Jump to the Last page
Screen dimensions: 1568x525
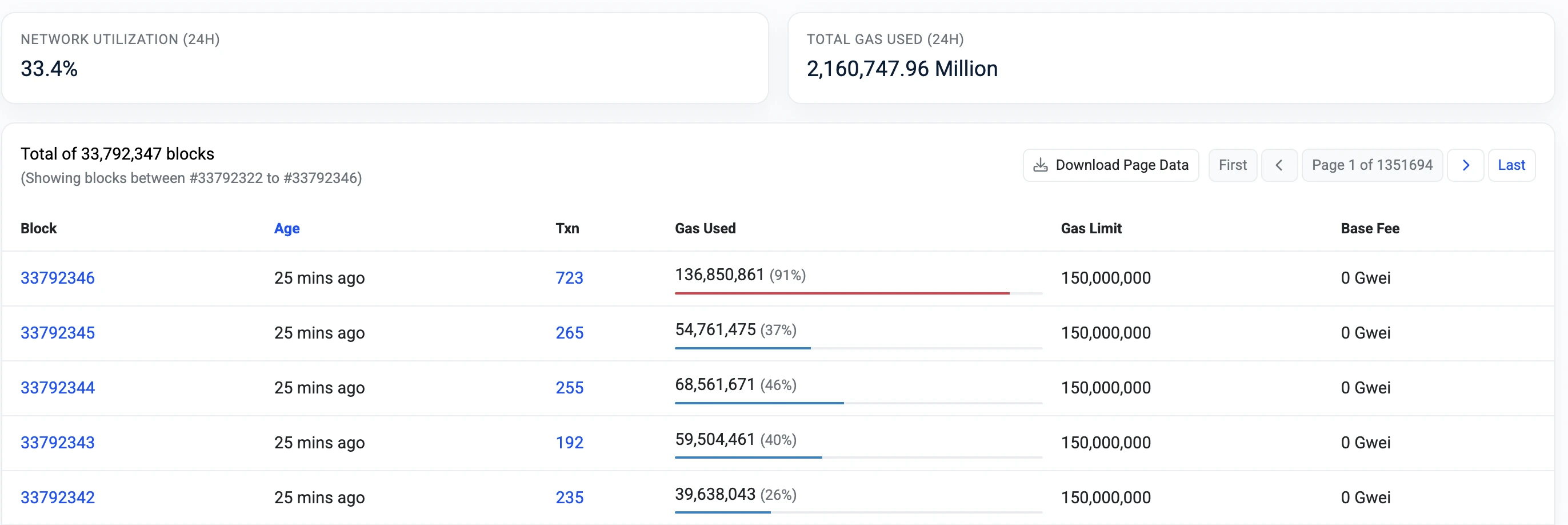click(x=1511, y=165)
